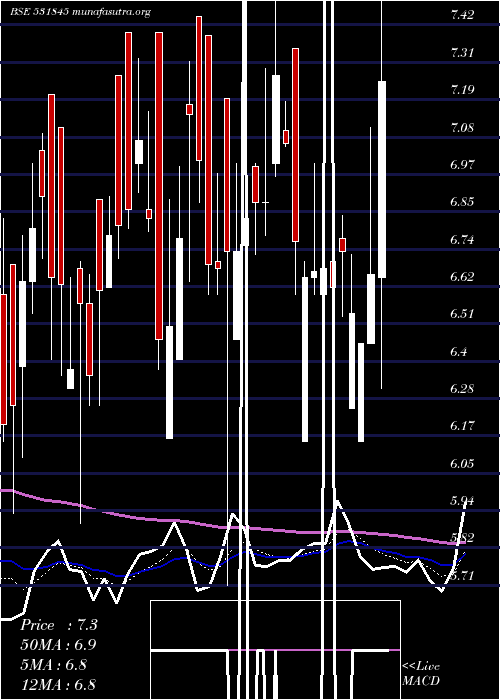Click the '12MA : 6.8' readout

point(58,685)
